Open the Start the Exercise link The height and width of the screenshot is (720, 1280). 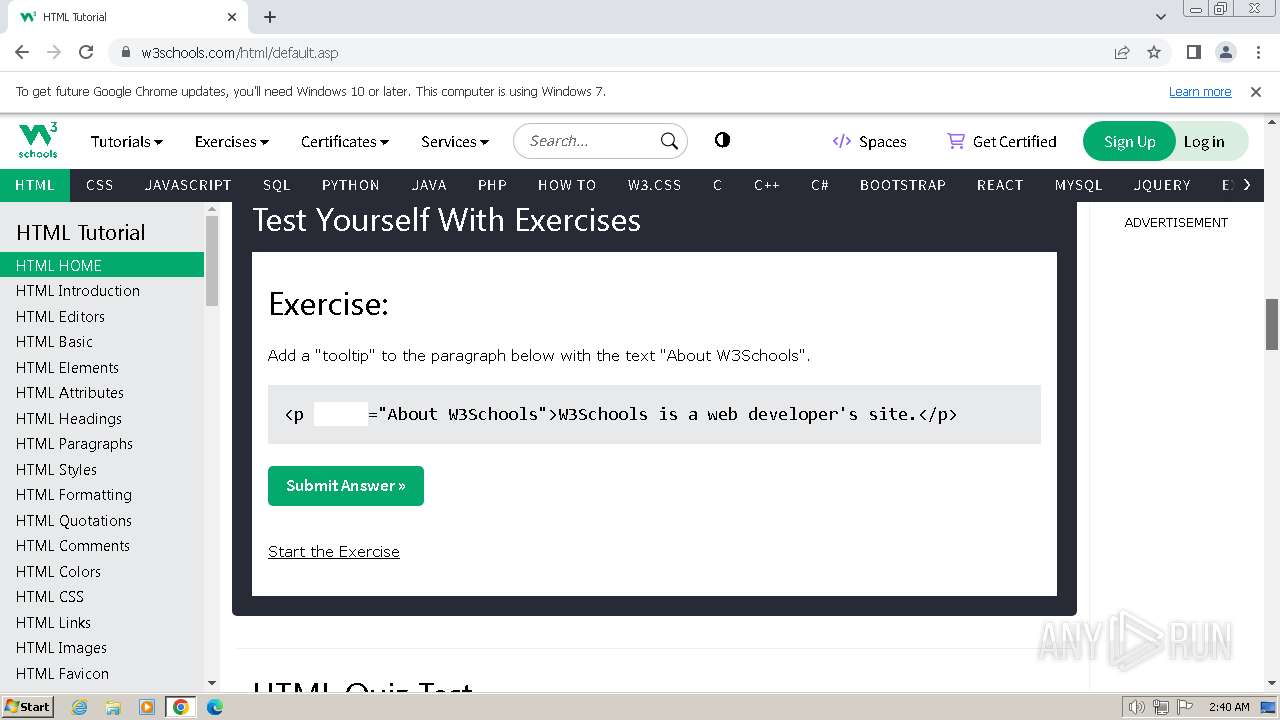coord(334,552)
